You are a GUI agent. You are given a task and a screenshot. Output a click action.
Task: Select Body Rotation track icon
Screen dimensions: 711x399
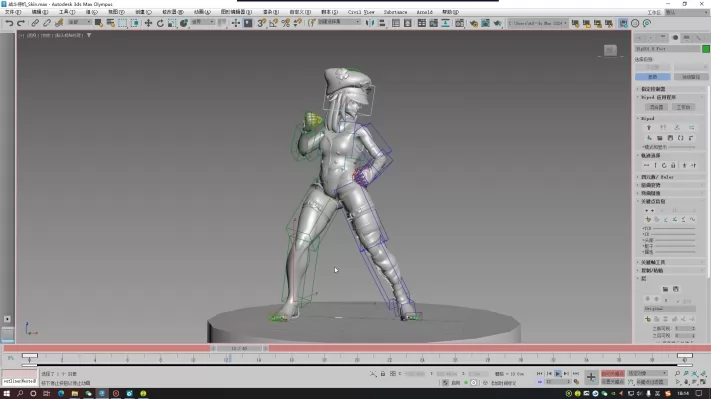pos(664,165)
